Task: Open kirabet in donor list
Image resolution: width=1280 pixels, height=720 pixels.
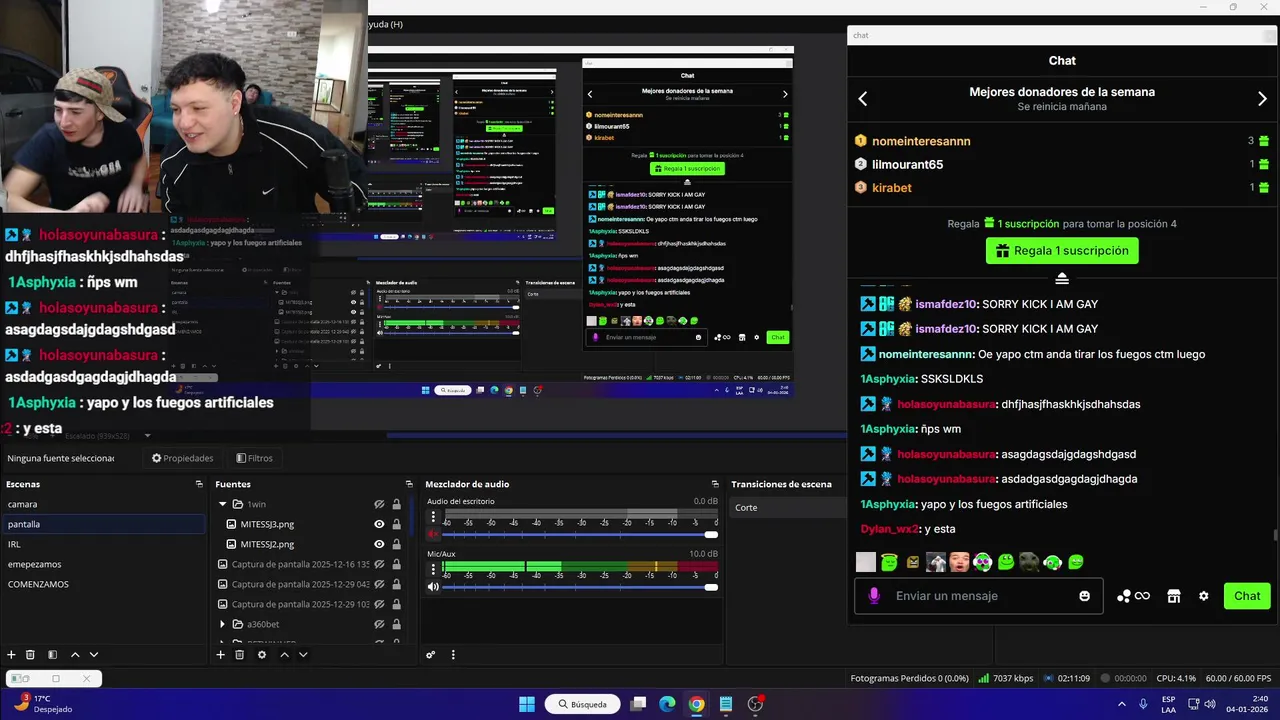Action: point(892,187)
